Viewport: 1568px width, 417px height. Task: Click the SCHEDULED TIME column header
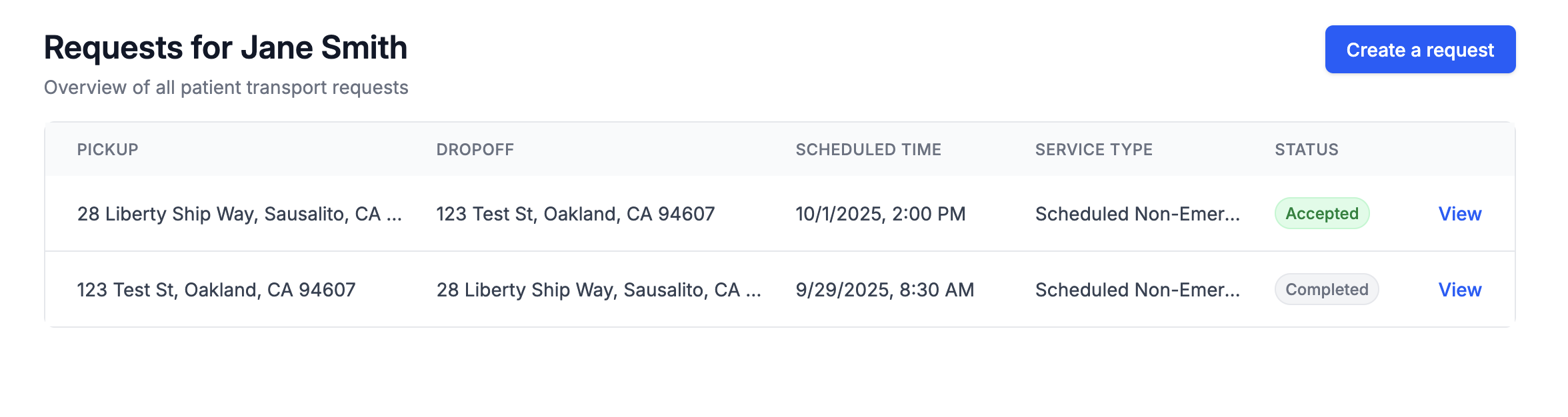[x=868, y=150]
